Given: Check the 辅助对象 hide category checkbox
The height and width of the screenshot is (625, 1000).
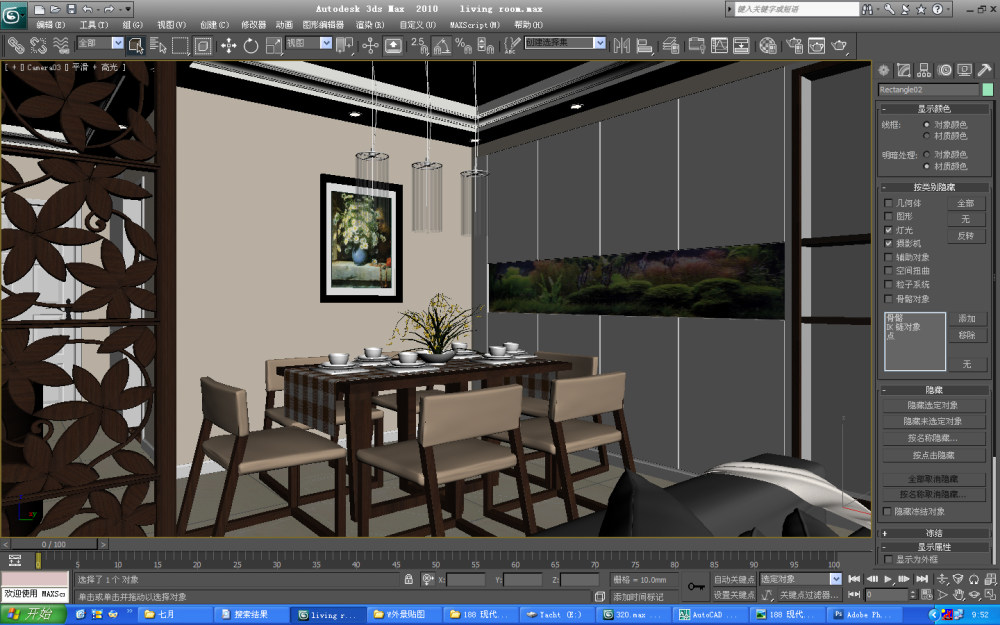Looking at the screenshot, I should click(888, 257).
